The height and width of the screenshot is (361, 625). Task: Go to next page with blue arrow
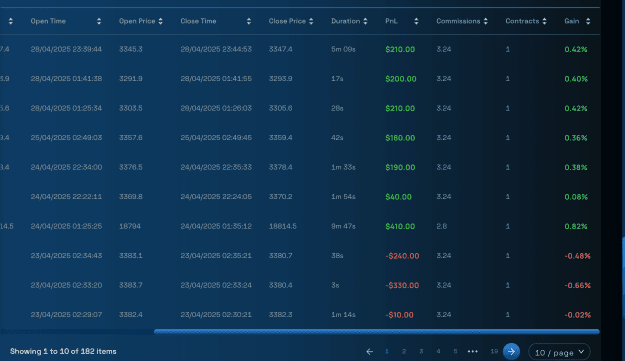511,351
